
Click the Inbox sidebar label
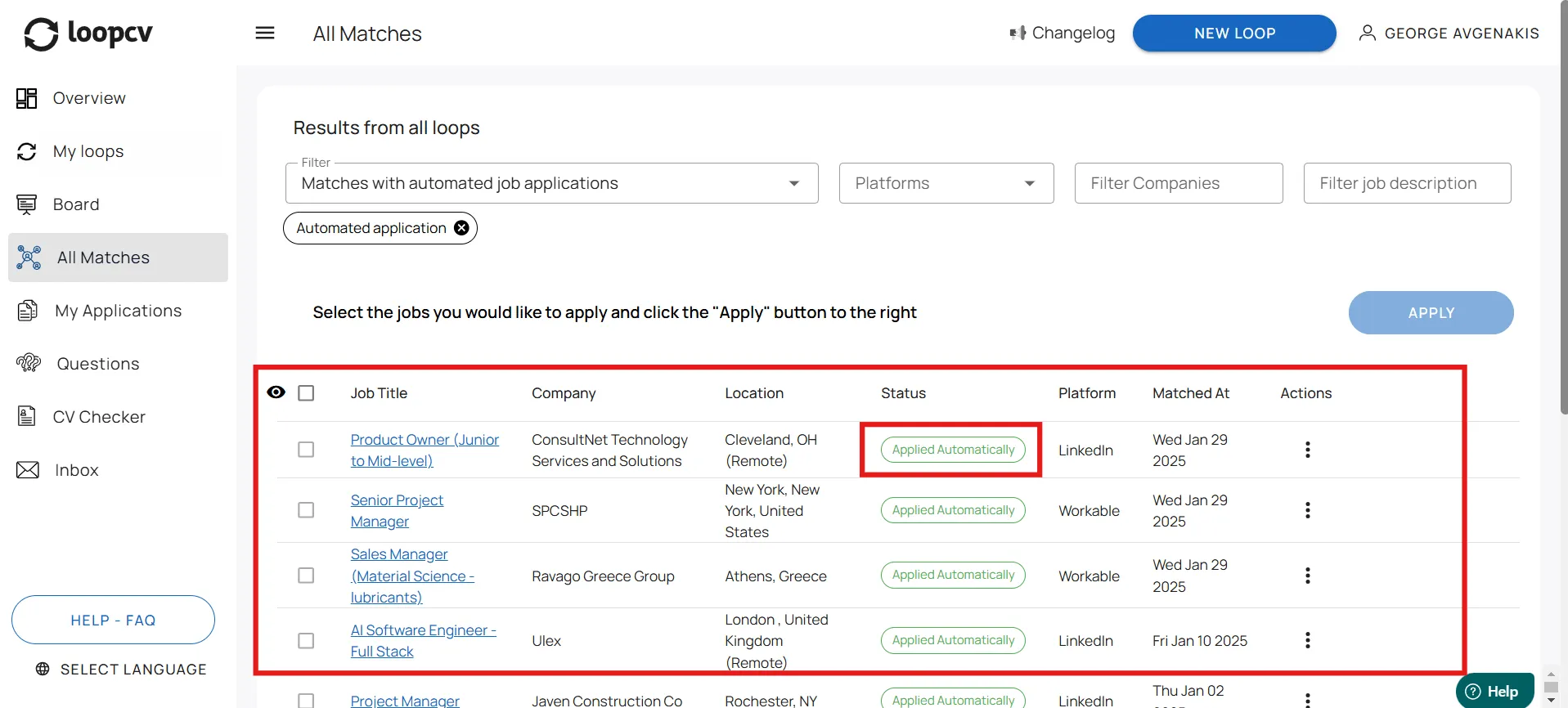coord(77,470)
